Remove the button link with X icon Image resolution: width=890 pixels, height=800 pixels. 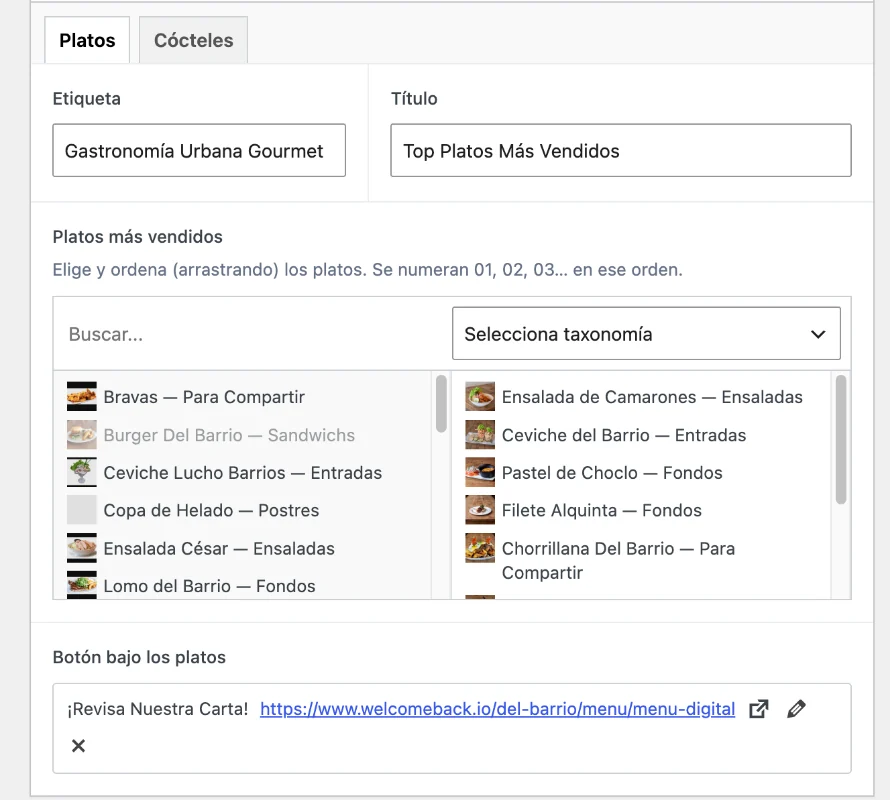(x=78, y=745)
